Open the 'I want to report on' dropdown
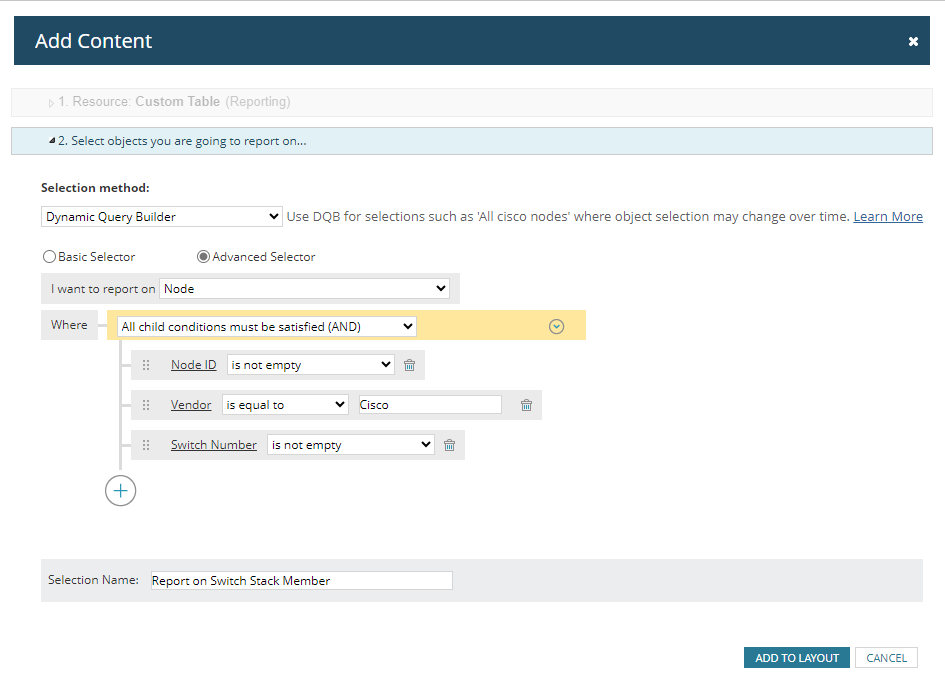 point(305,288)
